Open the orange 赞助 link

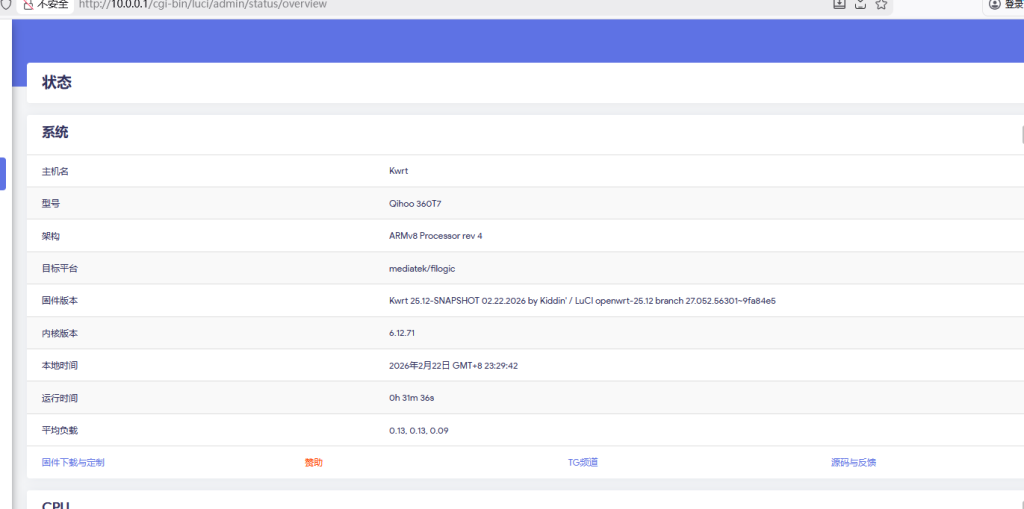click(313, 463)
